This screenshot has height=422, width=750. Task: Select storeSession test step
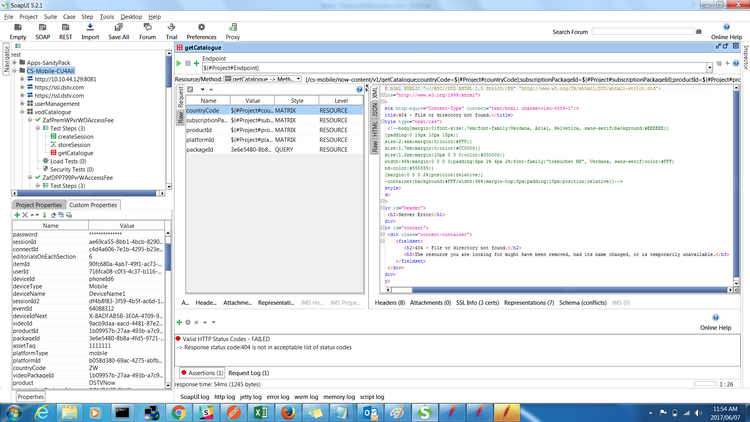point(74,145)
